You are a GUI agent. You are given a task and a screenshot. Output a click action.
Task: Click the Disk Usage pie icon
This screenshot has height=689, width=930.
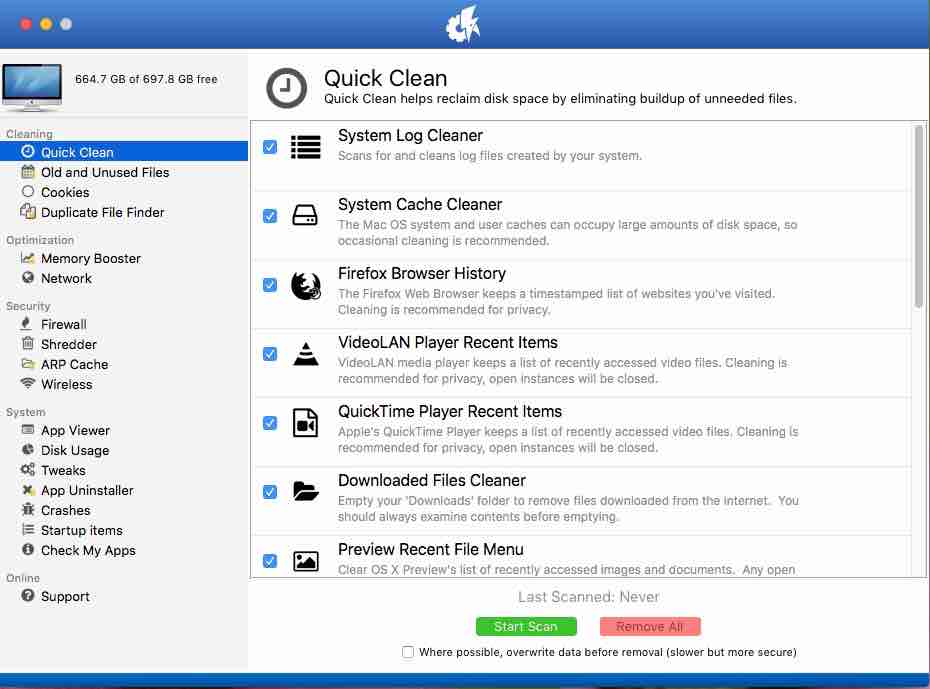28,449
